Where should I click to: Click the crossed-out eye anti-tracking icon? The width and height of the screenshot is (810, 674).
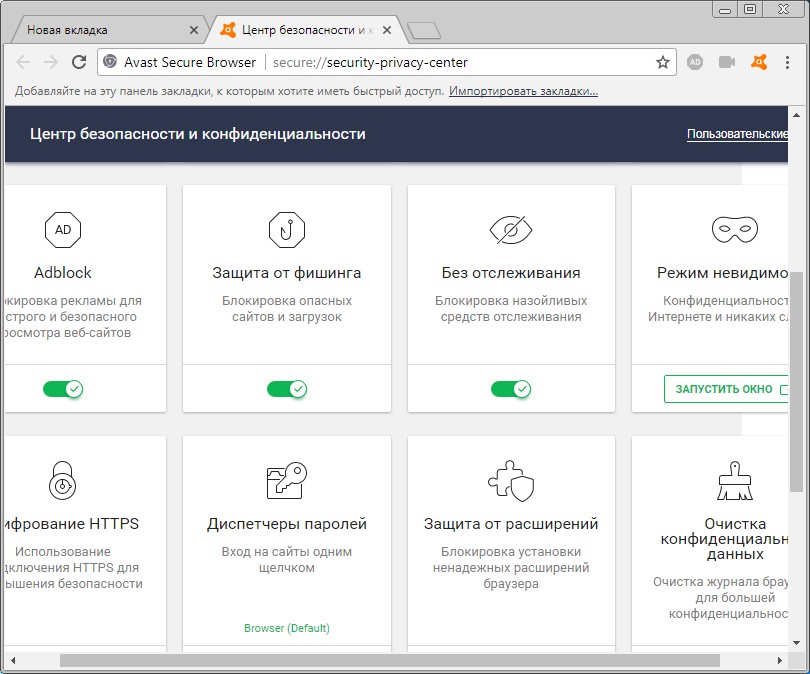tap(511, 230)
